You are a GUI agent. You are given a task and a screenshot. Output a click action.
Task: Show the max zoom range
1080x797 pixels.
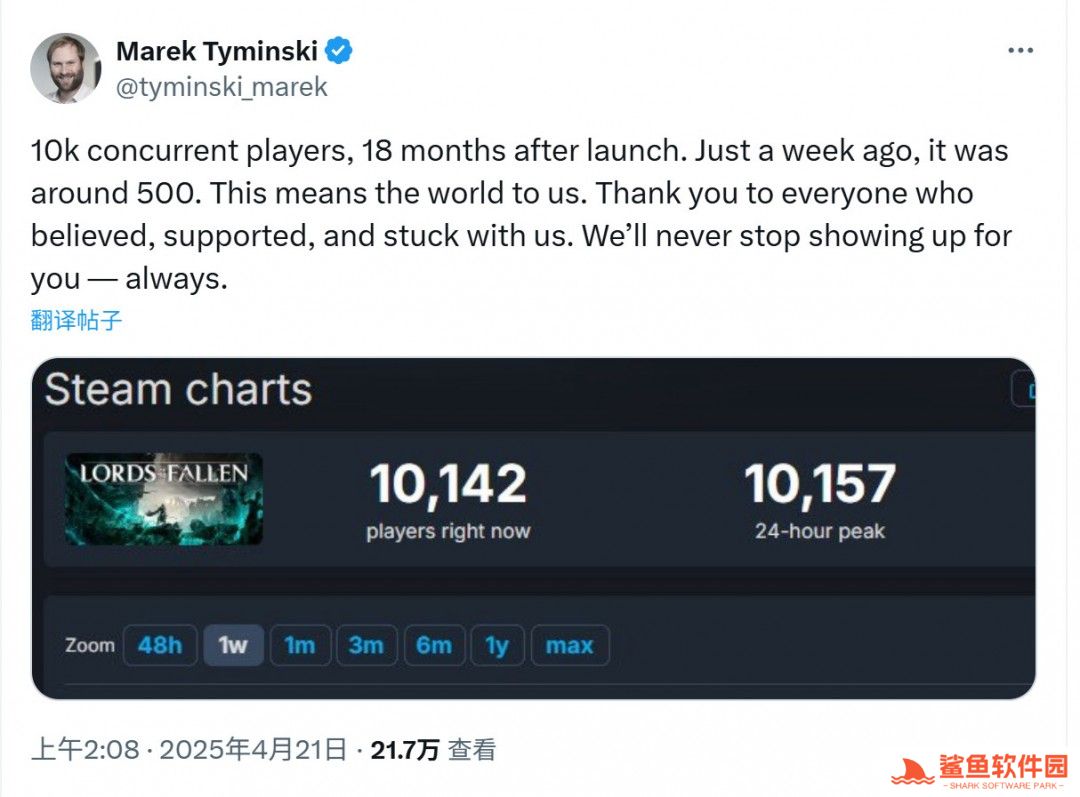569,645
